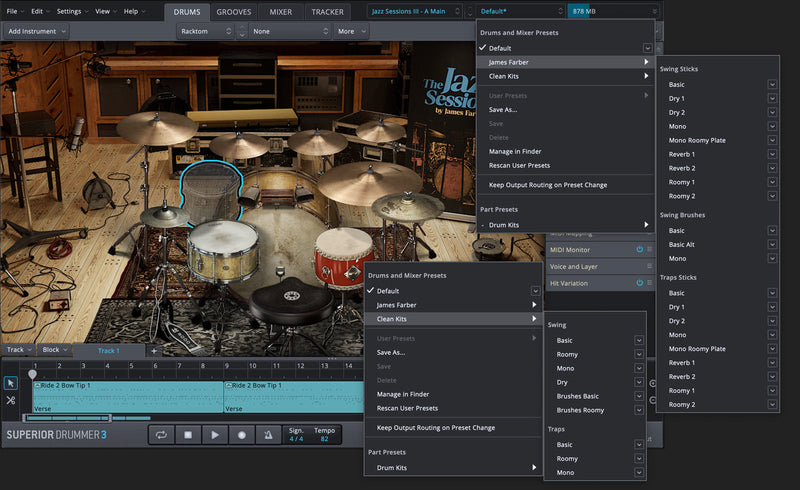Open the Block dropdown above the timeline
The image size is (800, 490).
point(55,350)
